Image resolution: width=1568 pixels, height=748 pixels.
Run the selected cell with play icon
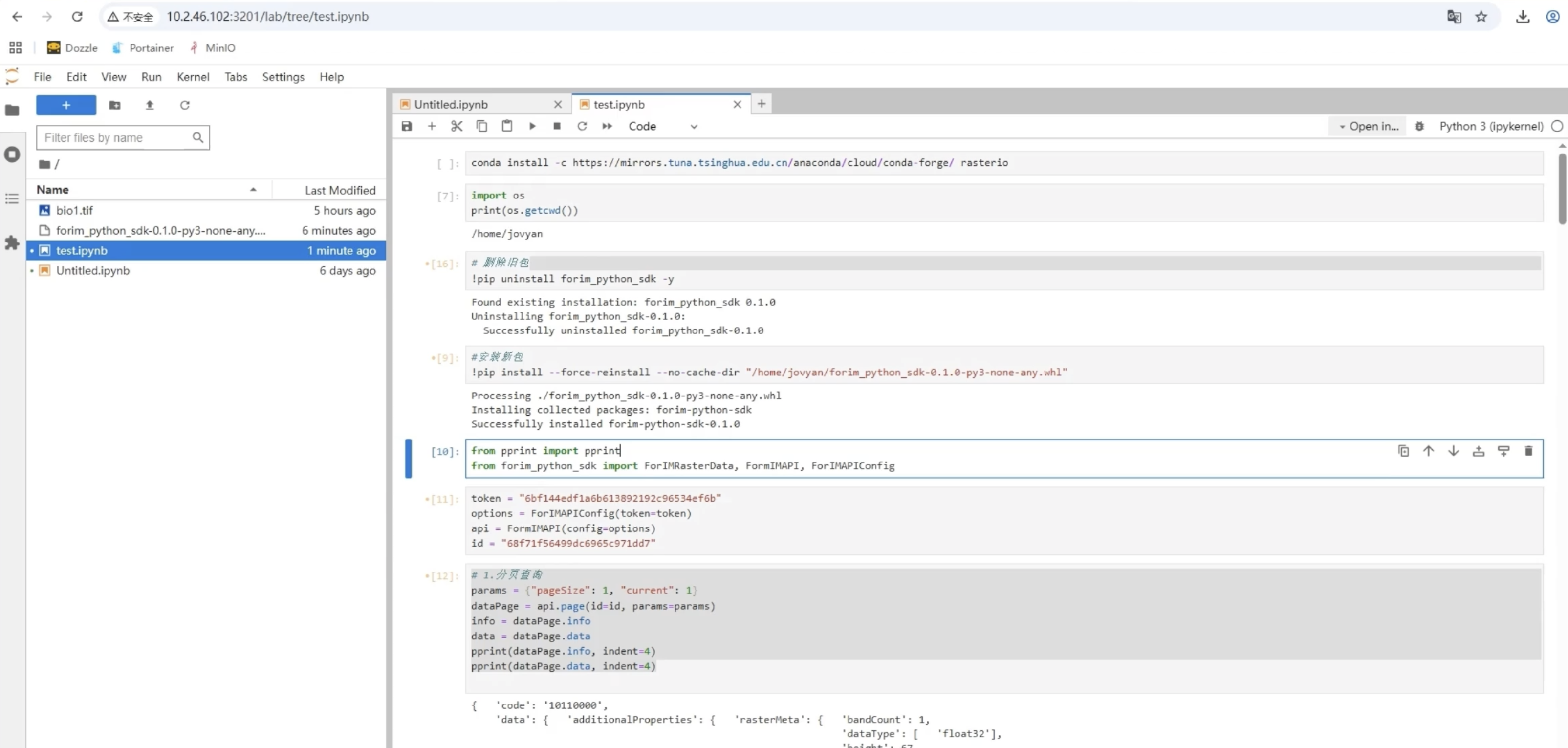tap(532, 126)
